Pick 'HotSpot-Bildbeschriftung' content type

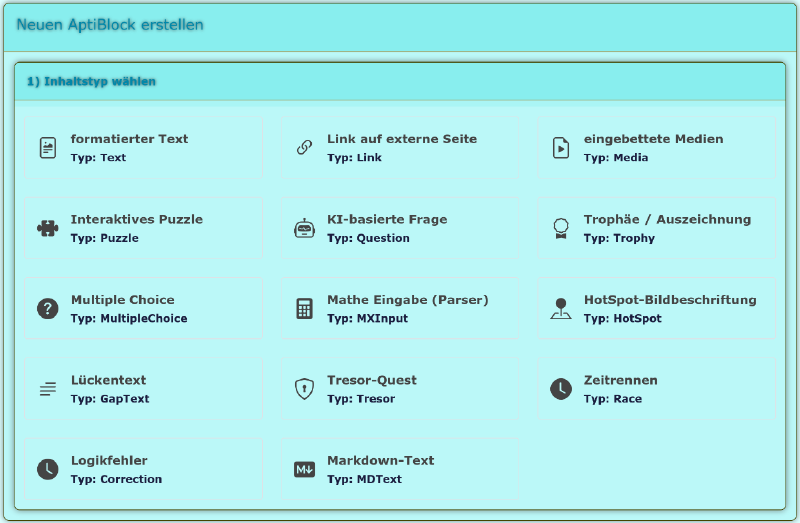[657, 308]
